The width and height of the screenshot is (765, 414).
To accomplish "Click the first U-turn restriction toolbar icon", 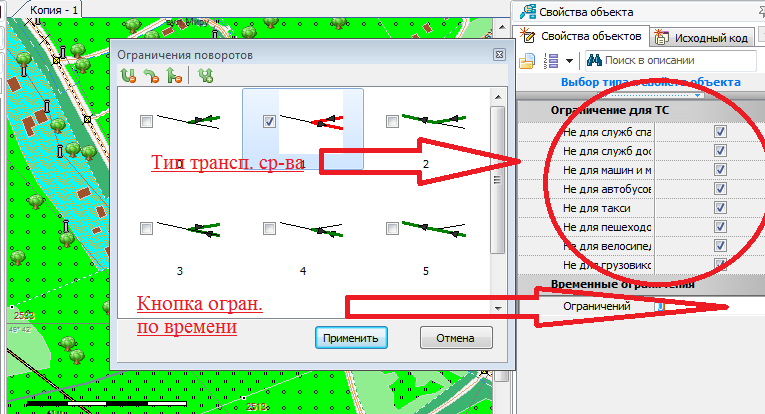I will coord(127,75).
